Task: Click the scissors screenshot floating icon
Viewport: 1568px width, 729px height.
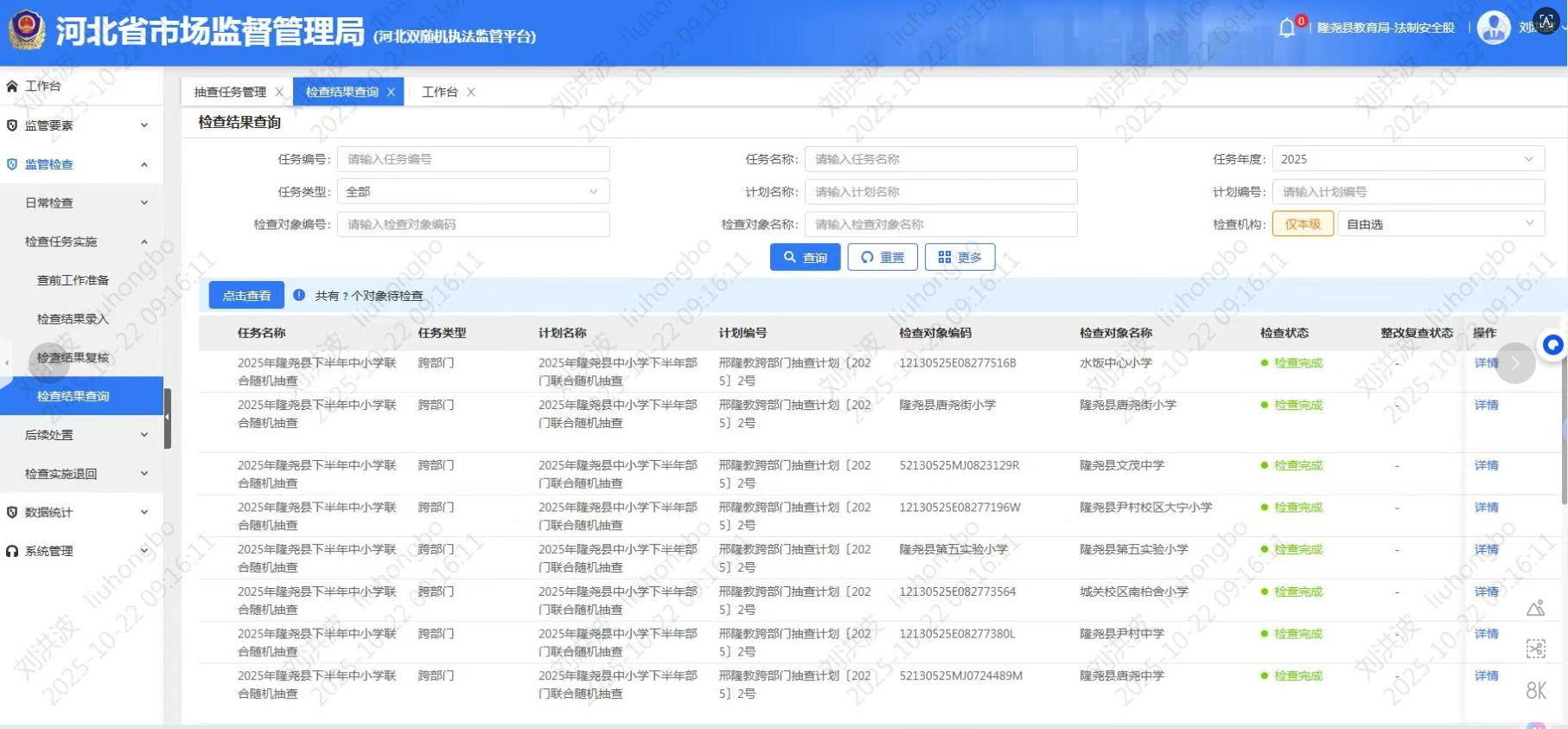Action: pos(1536,649)
